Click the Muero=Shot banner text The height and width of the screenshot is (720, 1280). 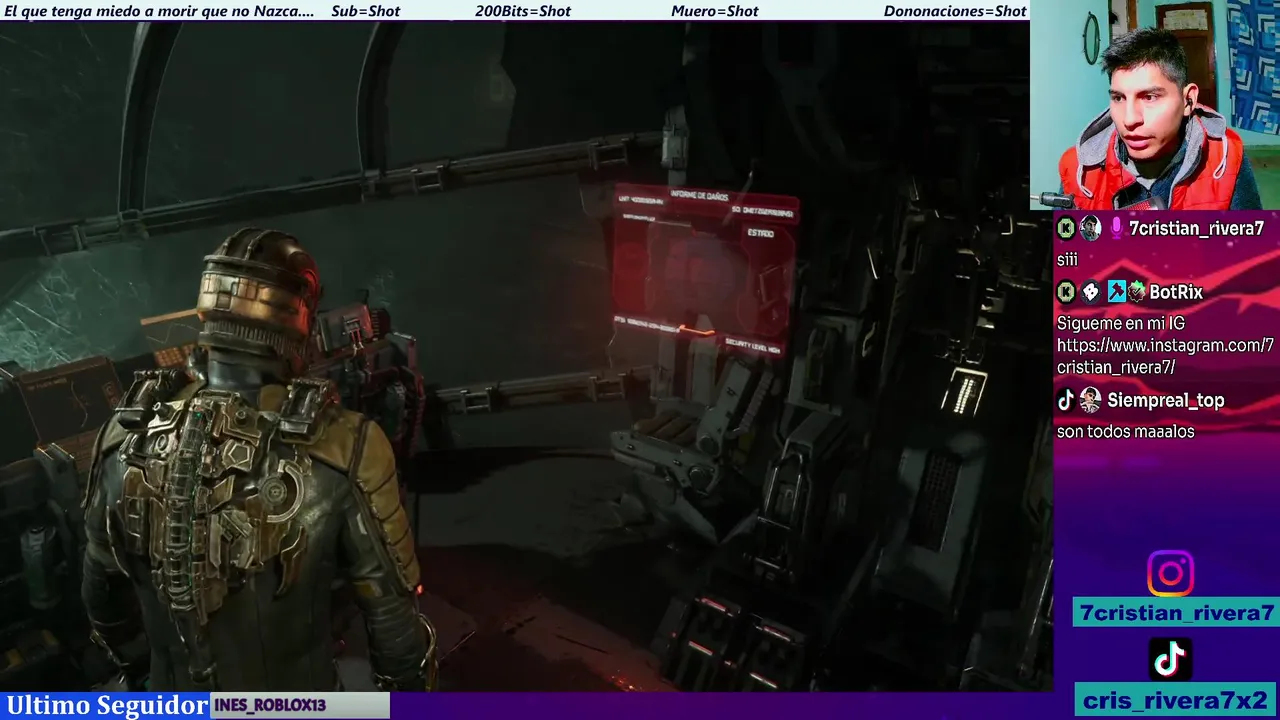click(x=715, y=11)
